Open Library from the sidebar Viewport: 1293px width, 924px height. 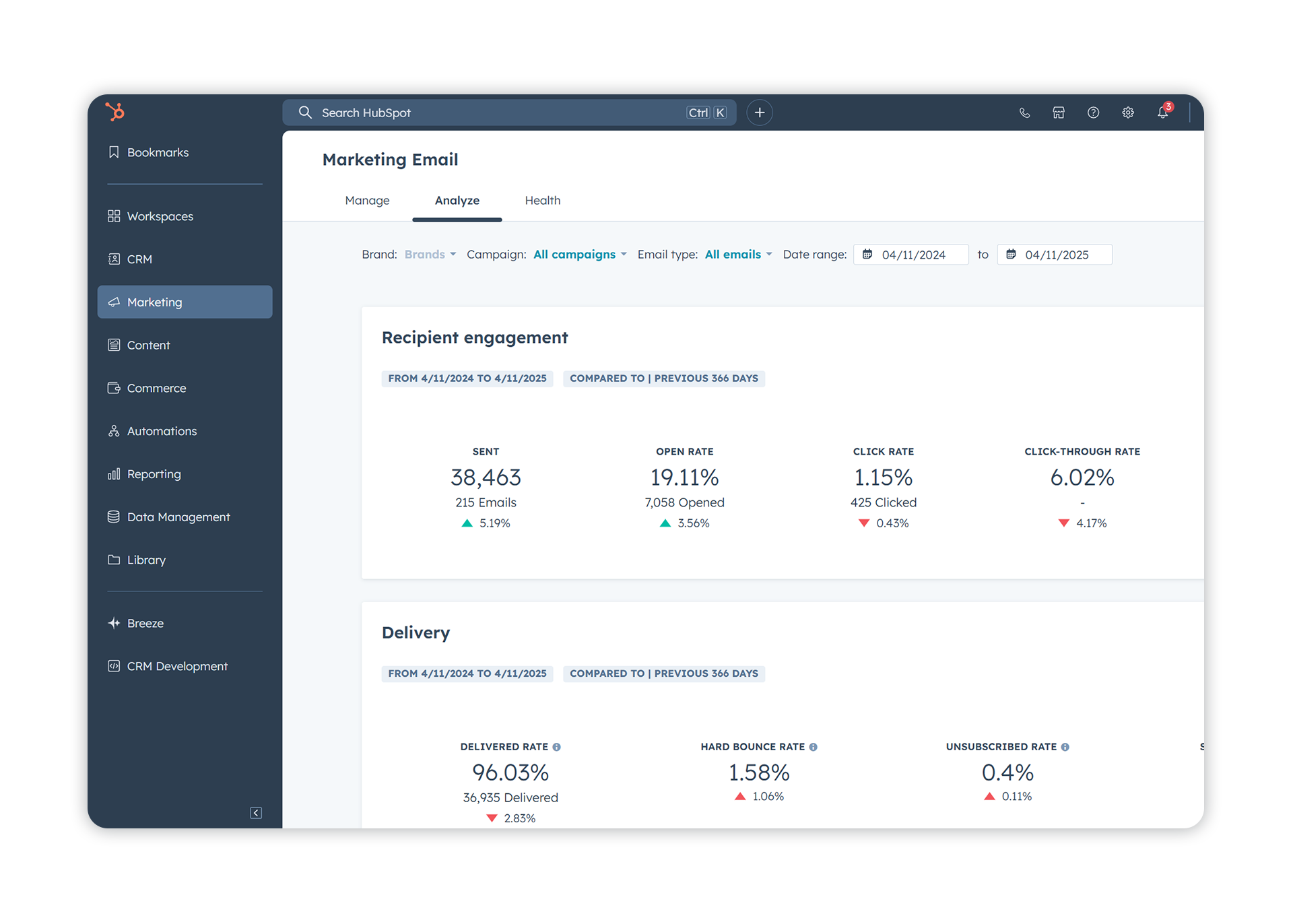146,560
